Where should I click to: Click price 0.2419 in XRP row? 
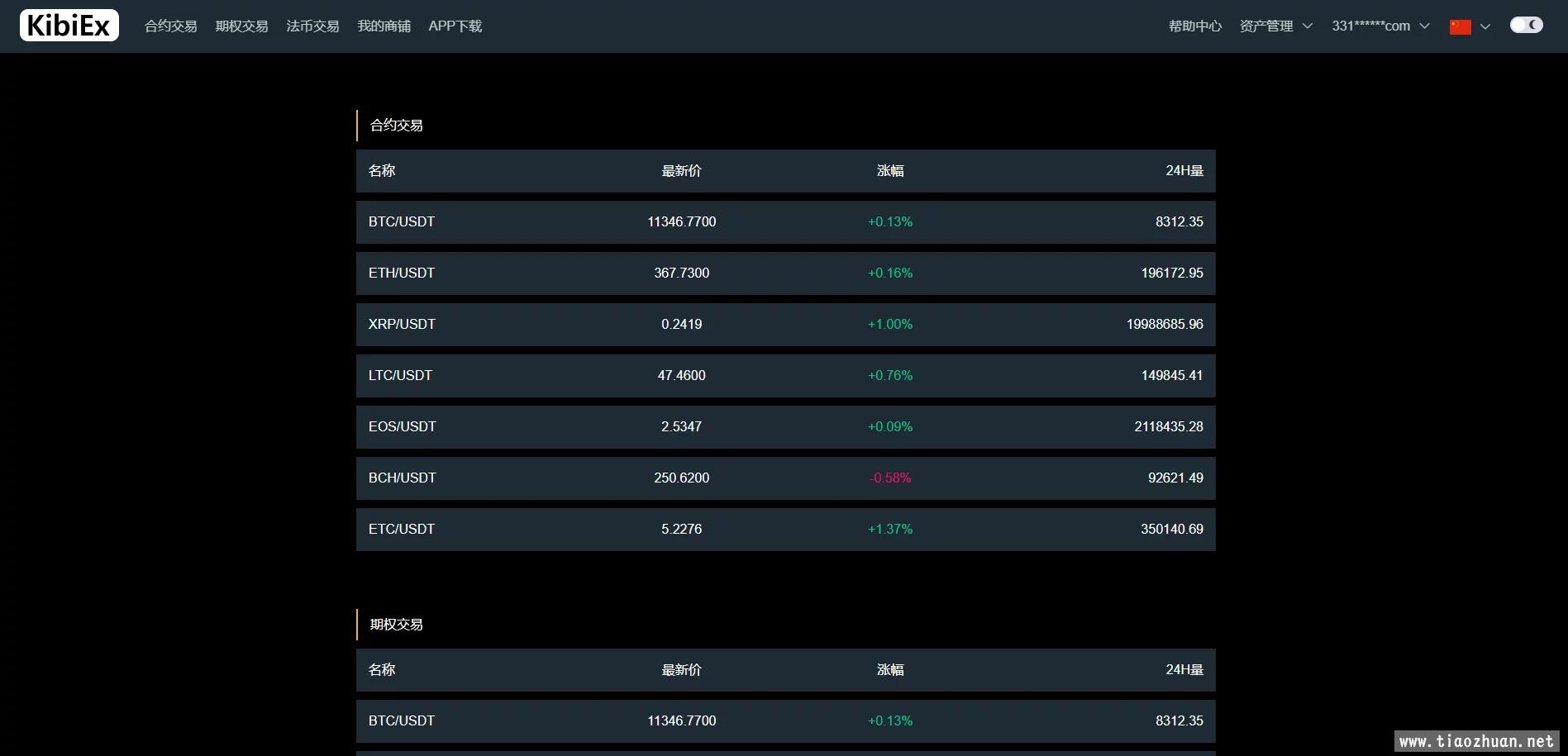pos(682,325)
